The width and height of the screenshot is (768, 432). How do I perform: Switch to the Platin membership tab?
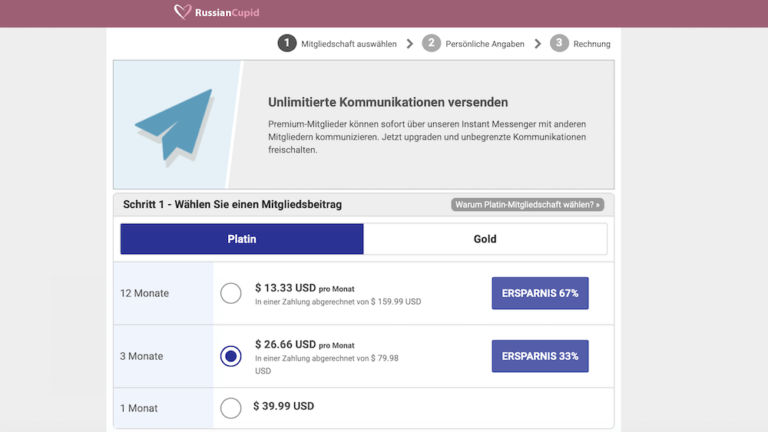click(242, 239)
